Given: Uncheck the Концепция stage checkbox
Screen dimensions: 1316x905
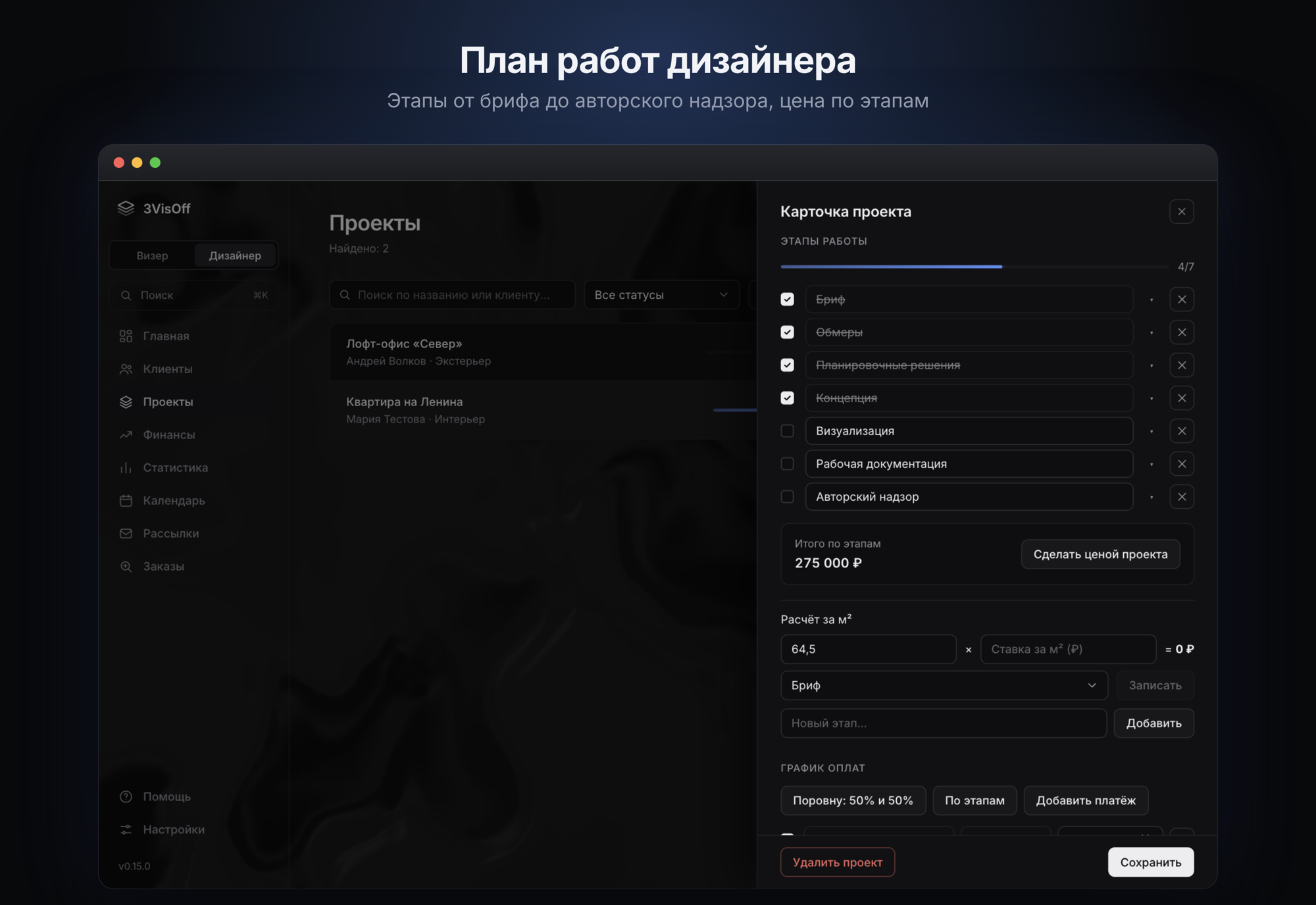Looking at the screenshot, I should [787, 398].
